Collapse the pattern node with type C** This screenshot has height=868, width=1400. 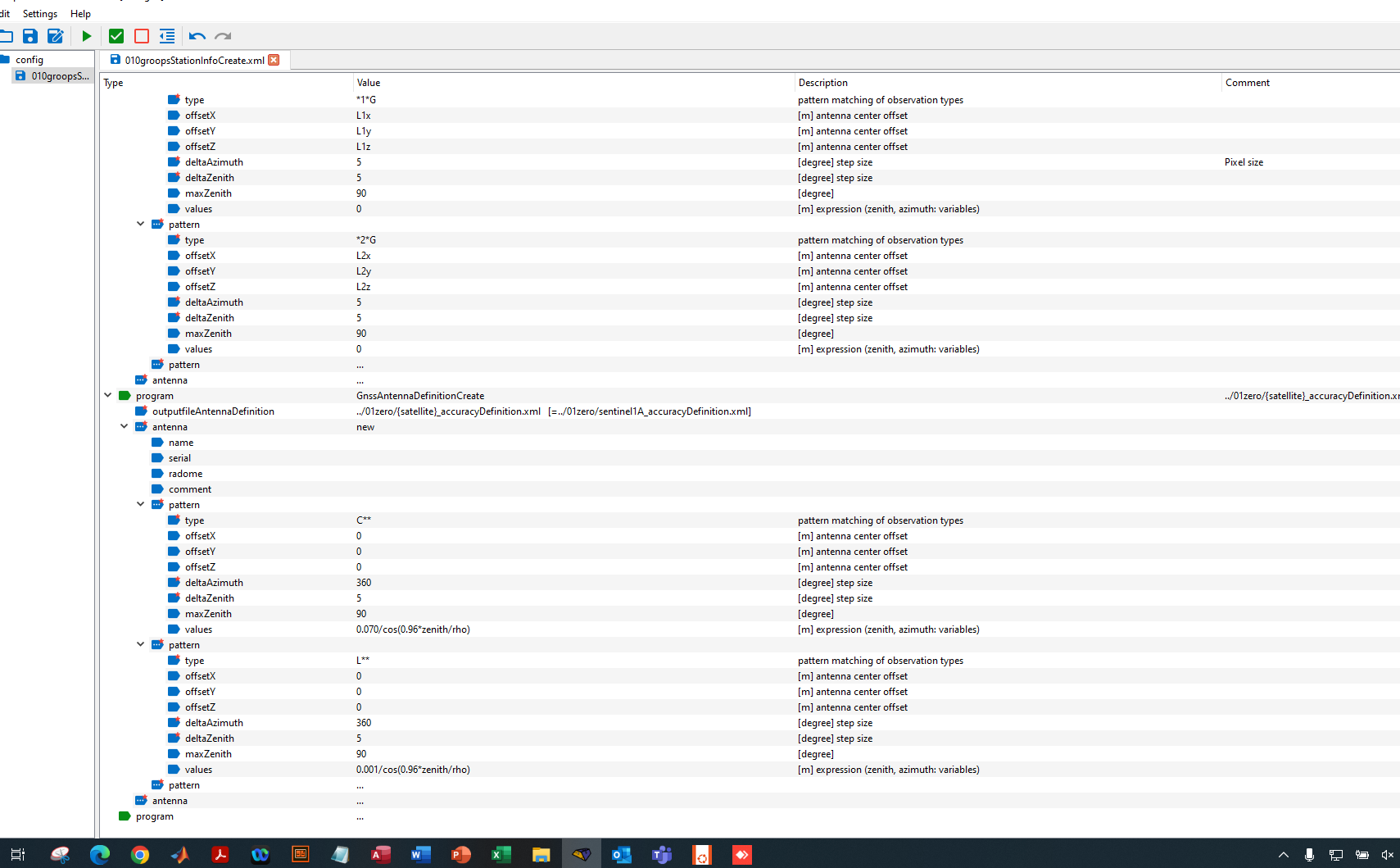point(140,504)
